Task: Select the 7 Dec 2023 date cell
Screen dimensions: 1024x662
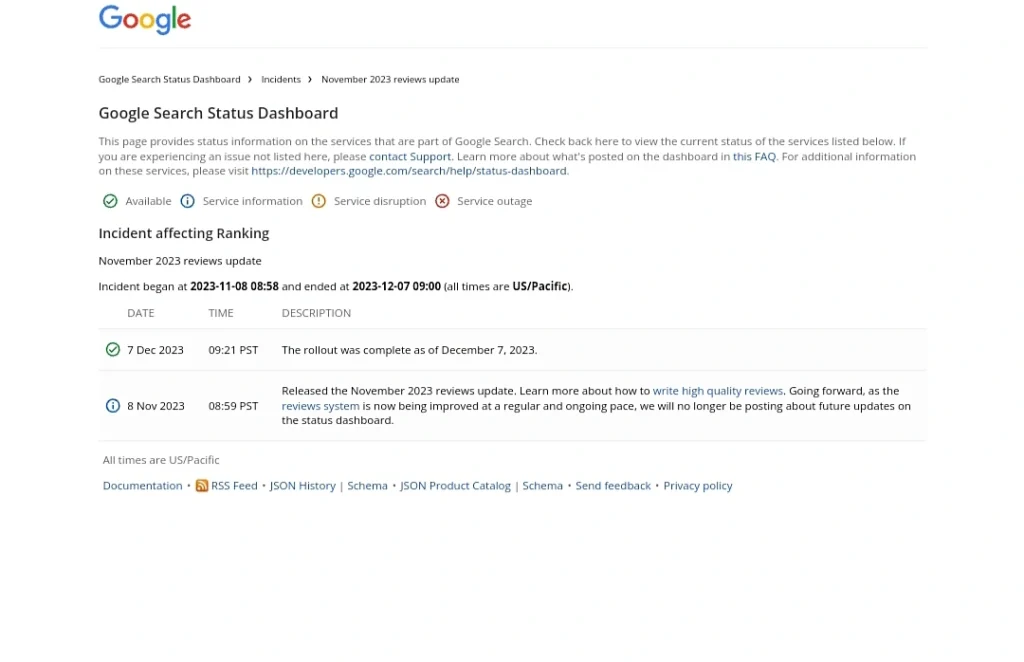Action: coord(155,349)
